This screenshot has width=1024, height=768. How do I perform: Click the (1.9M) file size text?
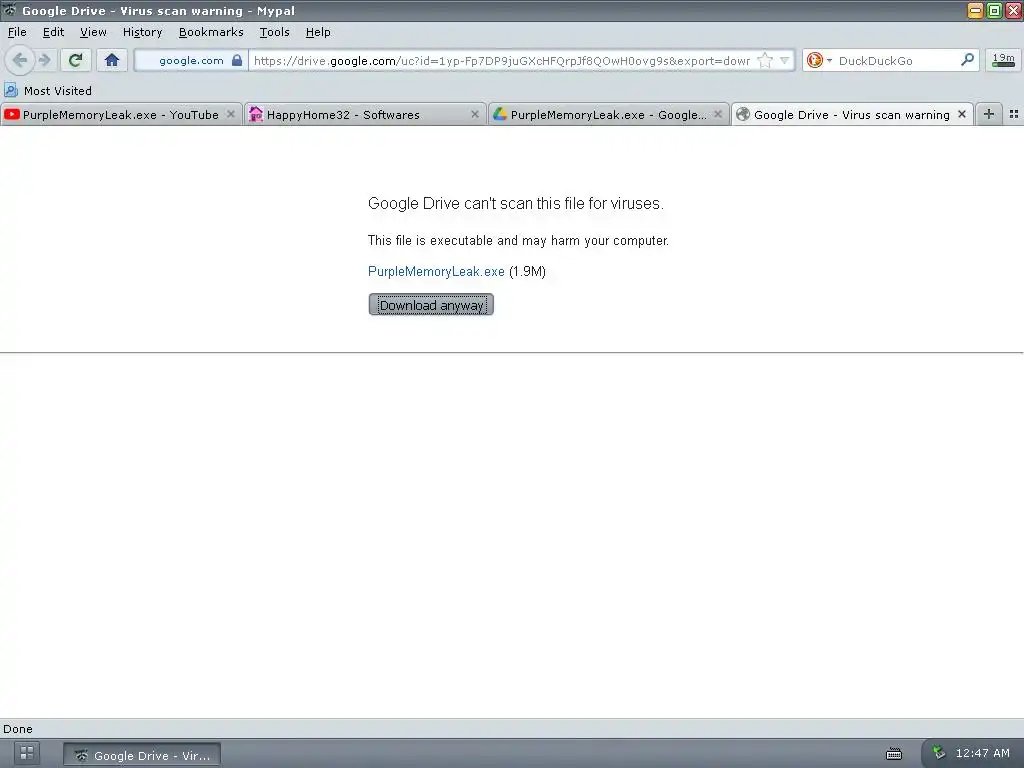tap(527, 271)
